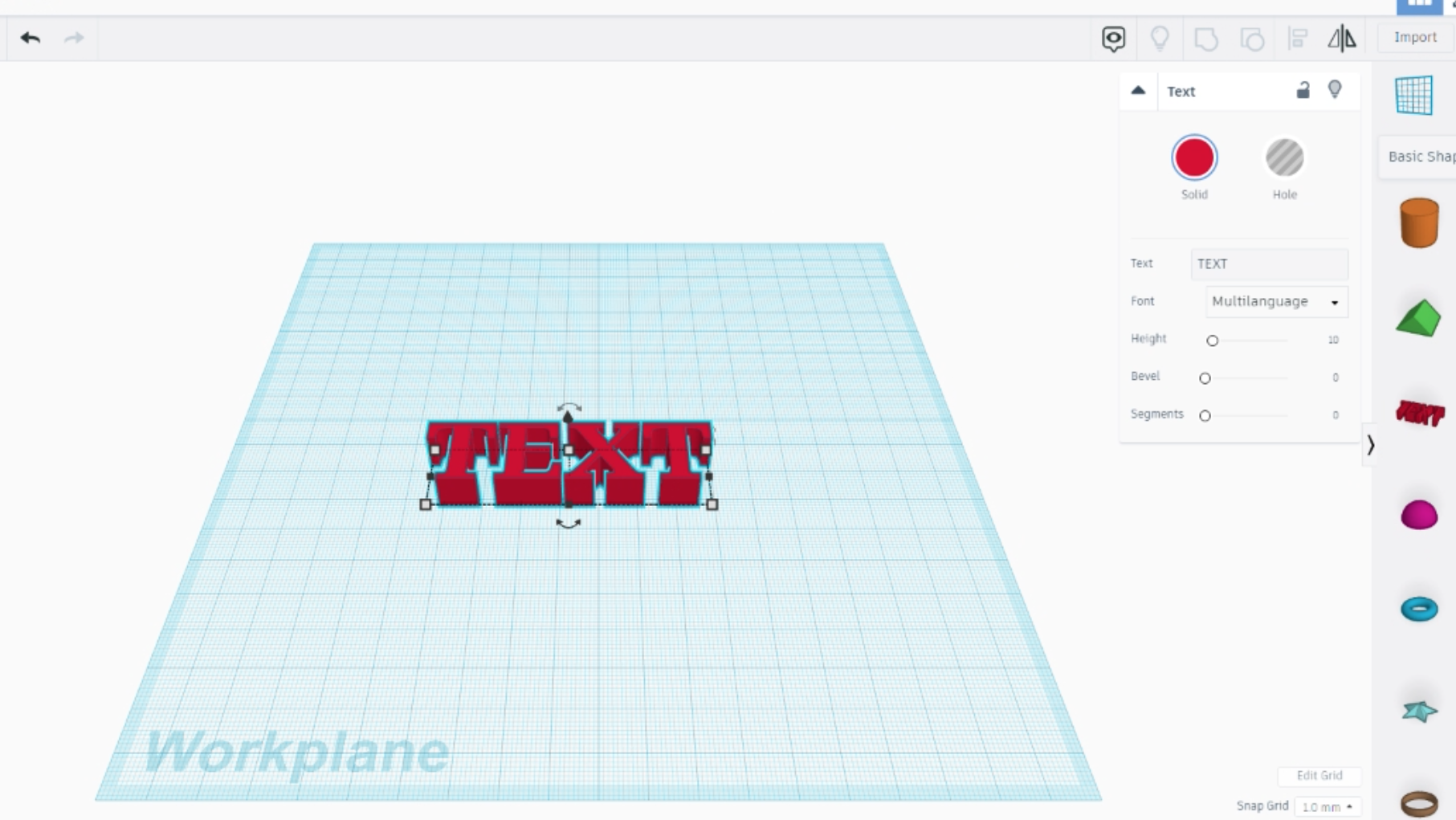Open the Font dropdown Multilanguage

[x=1276, y=301]
